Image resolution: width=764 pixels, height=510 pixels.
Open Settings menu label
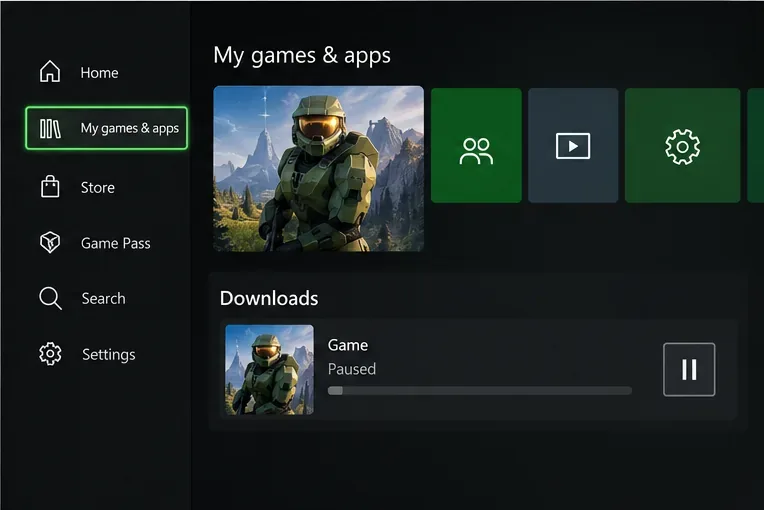pyautogui.click(x=109, y=355)
